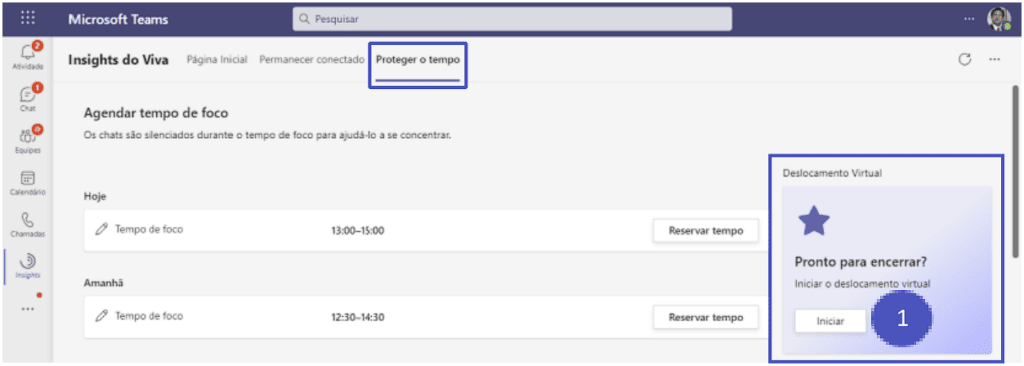Click the Insights do Viva heading
The width and height of the screenshot is (1024, 366).
118,59
